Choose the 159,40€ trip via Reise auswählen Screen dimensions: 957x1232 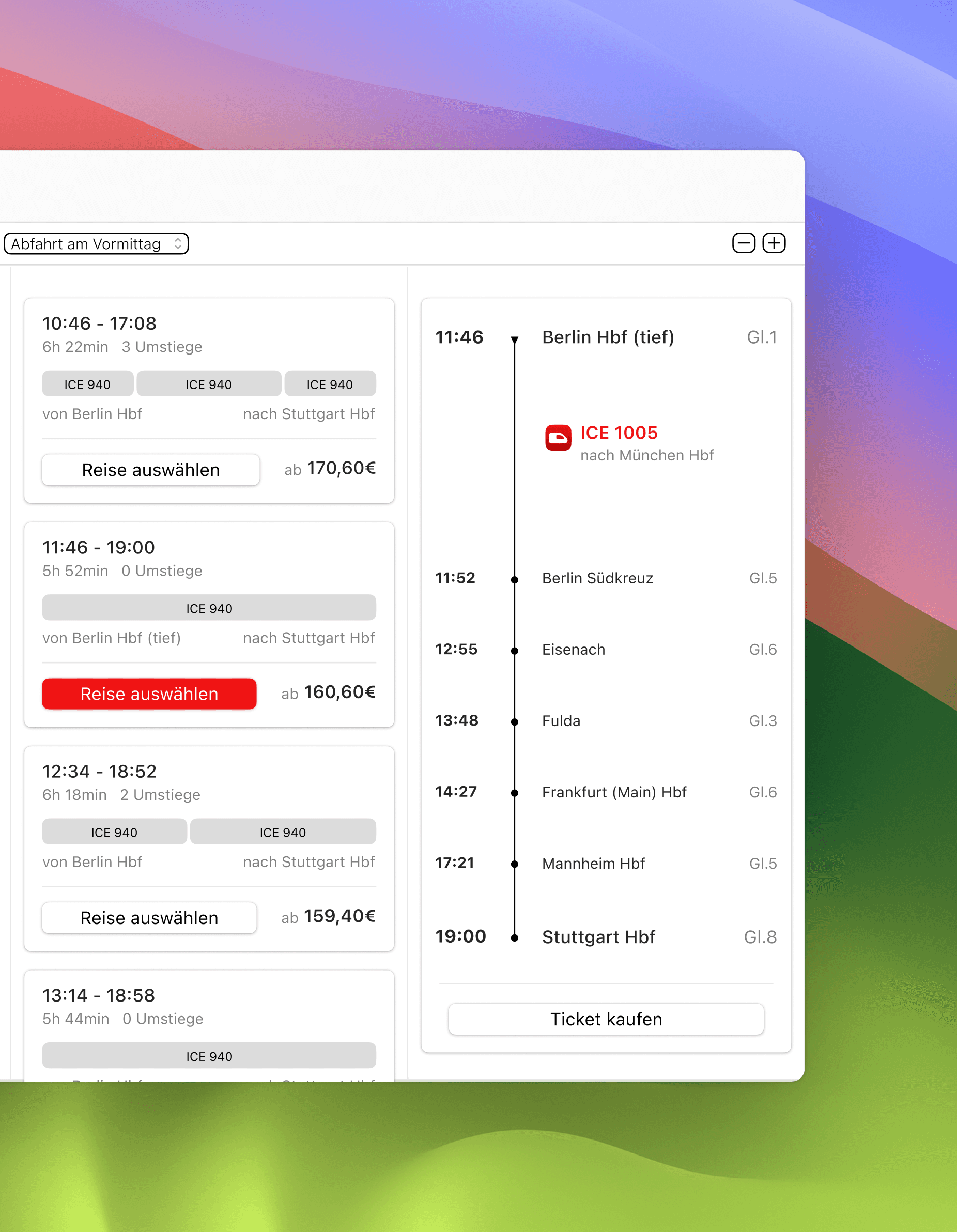[x=149, y=917]
